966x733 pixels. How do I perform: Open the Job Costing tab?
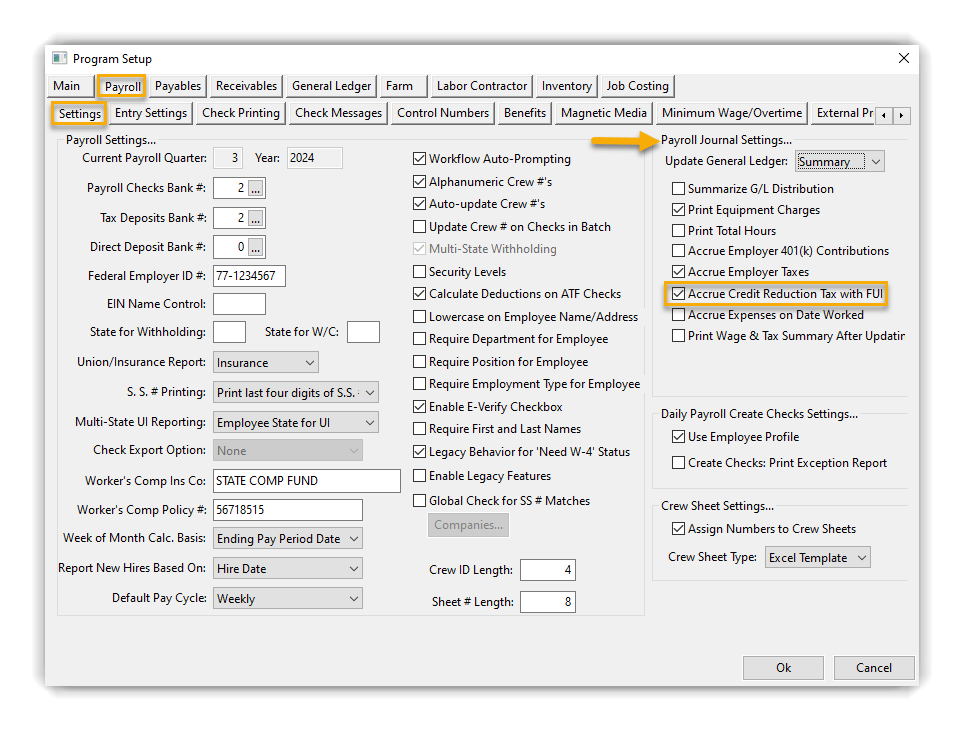638,86
